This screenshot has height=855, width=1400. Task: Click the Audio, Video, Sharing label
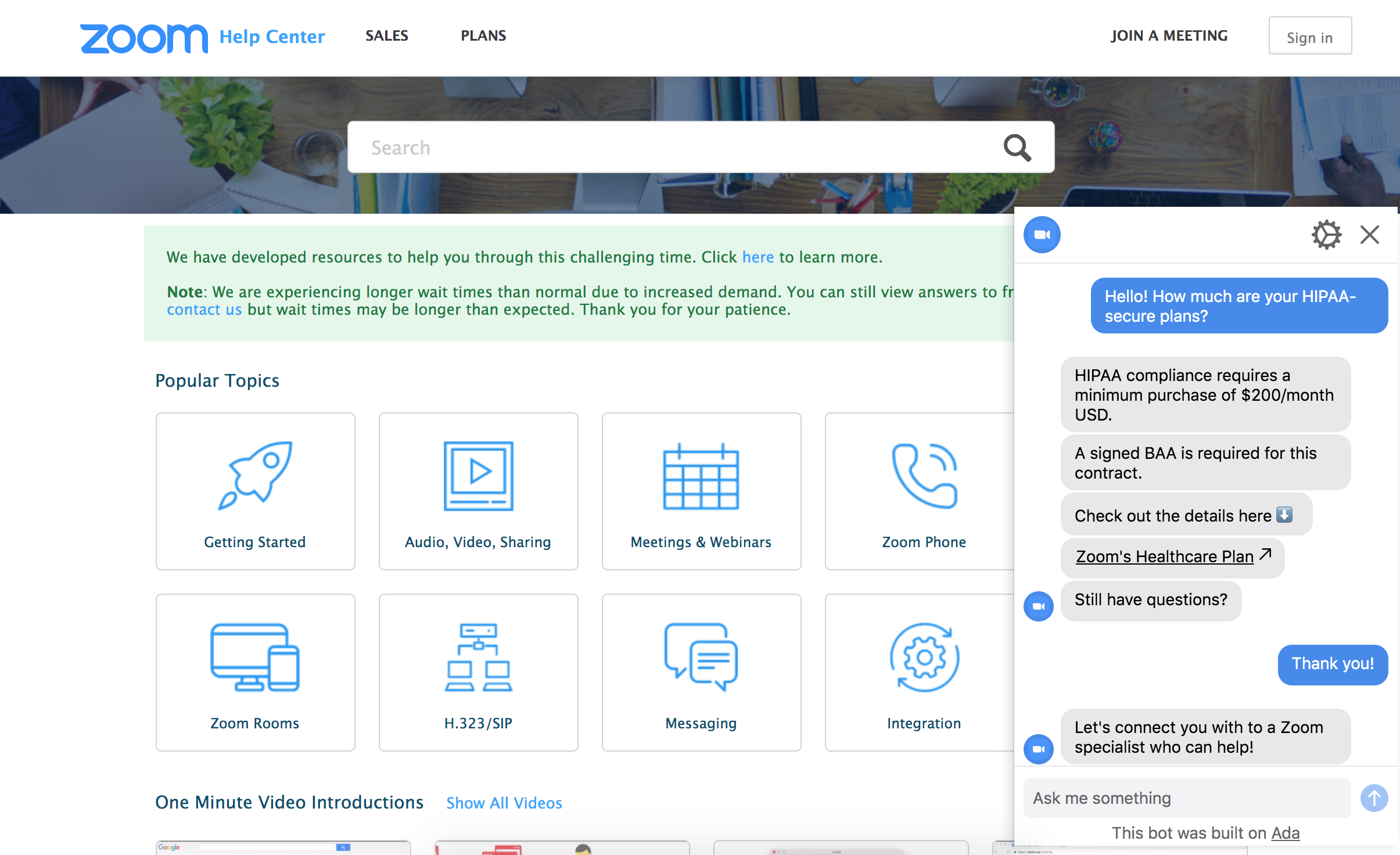(478, 542)
